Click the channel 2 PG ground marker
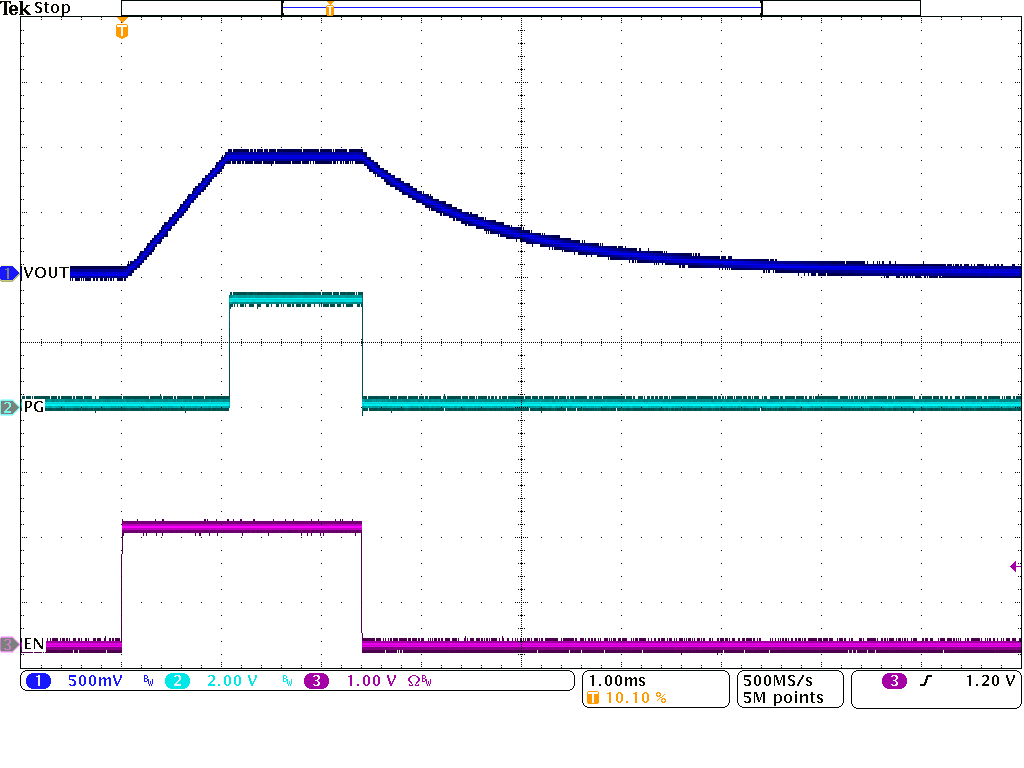Viewport: 1024px width, 768px height. pos(10,407)
